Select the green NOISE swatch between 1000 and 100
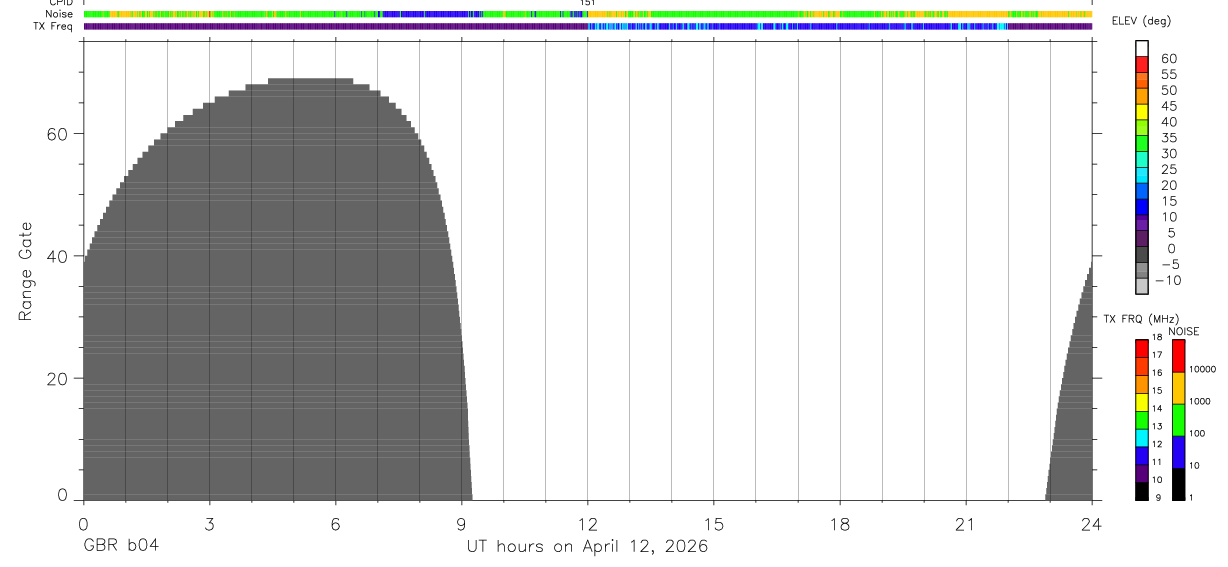 (x=1178, y=420)
